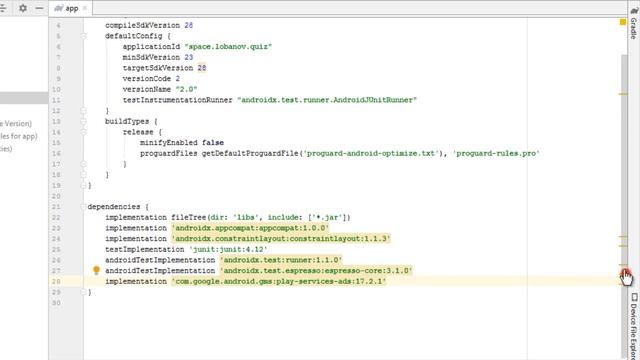Click the constraintlayout:1.1.3 dependency string
This screenshot has height=360, width=640.
point(281,238)
